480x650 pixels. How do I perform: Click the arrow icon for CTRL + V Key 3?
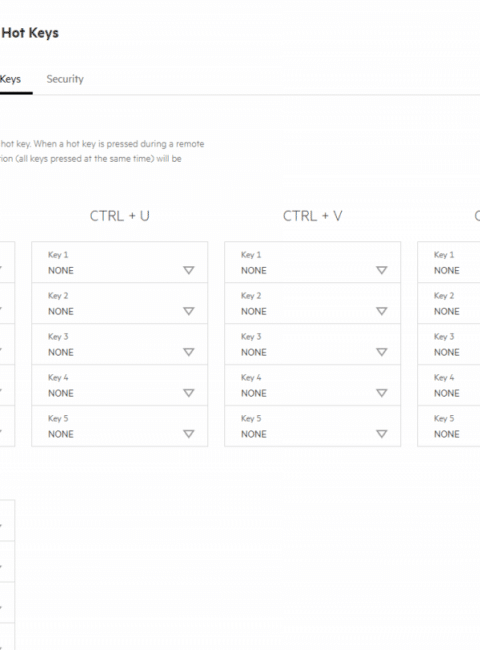[x=382, y=352]
